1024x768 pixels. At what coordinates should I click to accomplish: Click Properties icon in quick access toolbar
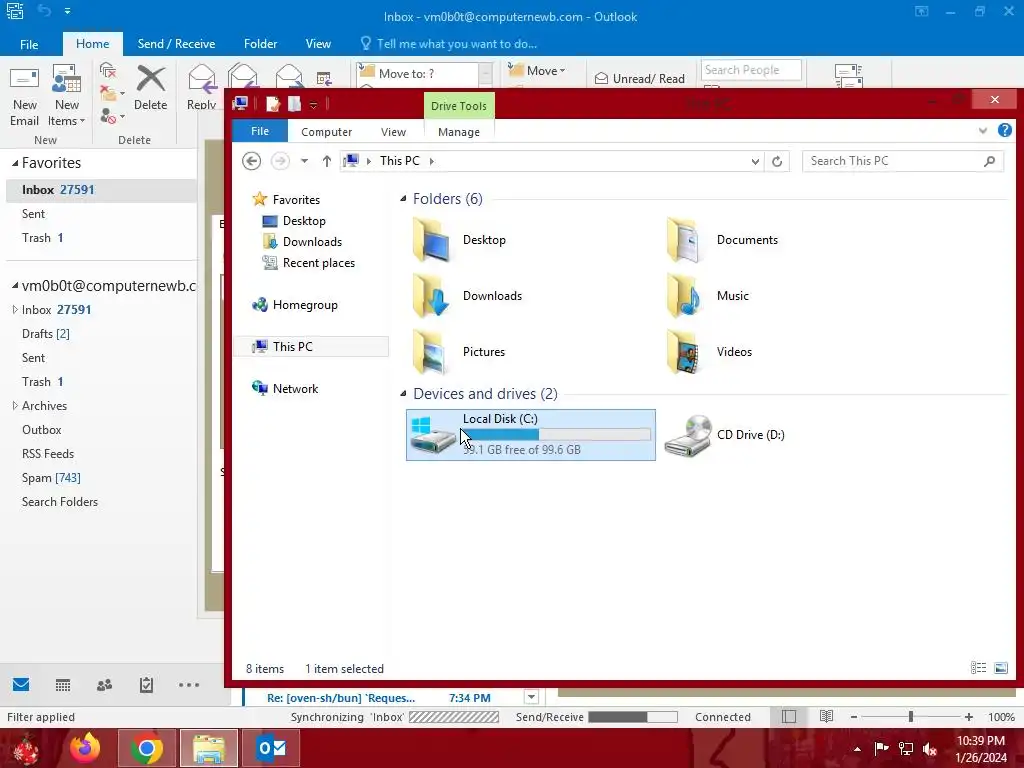tap(273, 104)
